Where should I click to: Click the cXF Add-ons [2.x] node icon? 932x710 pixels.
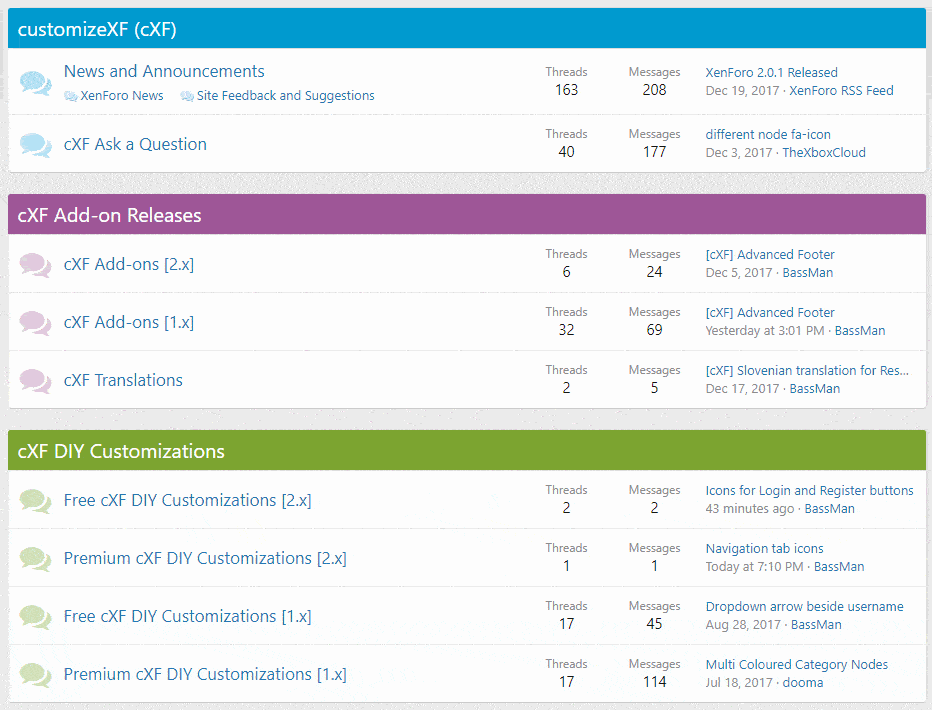35,264
